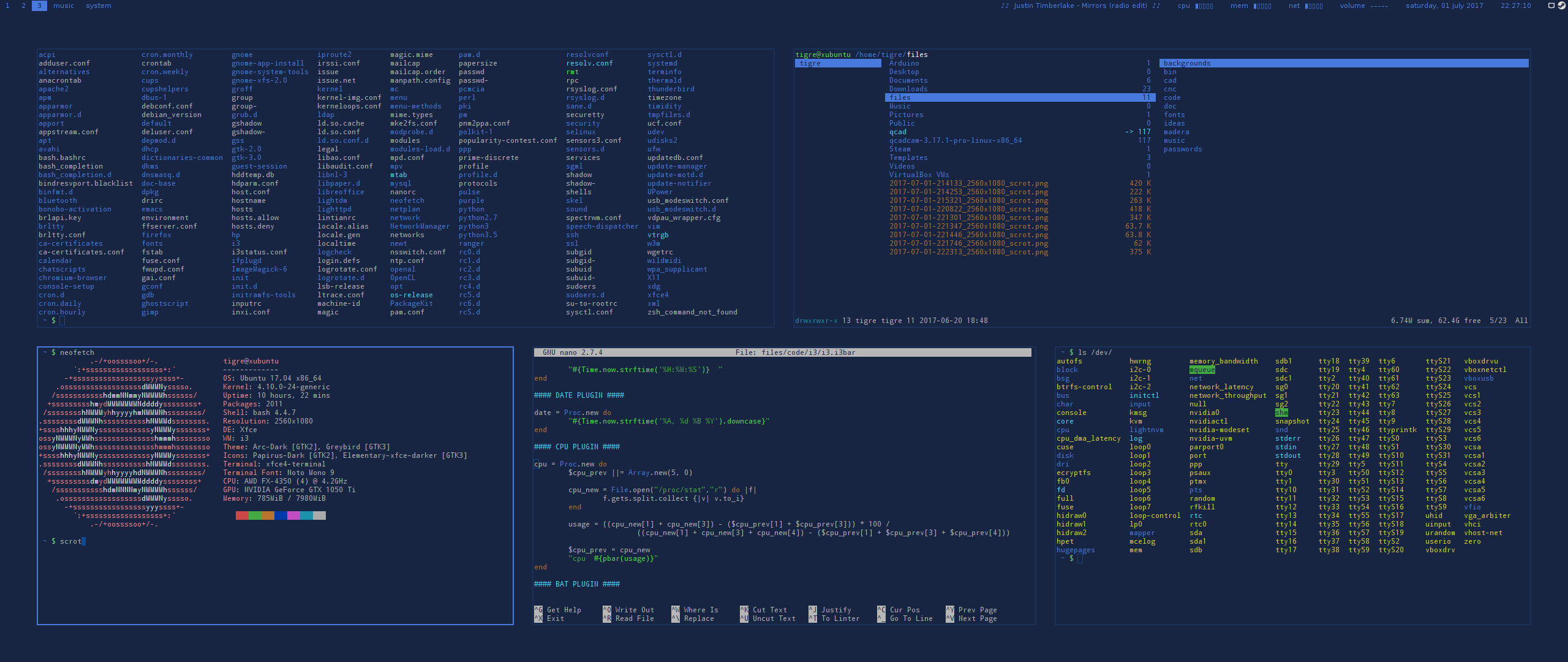Click the cpu usage bar indicator
Screen dimensions: 1568x662
pyautogui.click(x=1204, y=6)
